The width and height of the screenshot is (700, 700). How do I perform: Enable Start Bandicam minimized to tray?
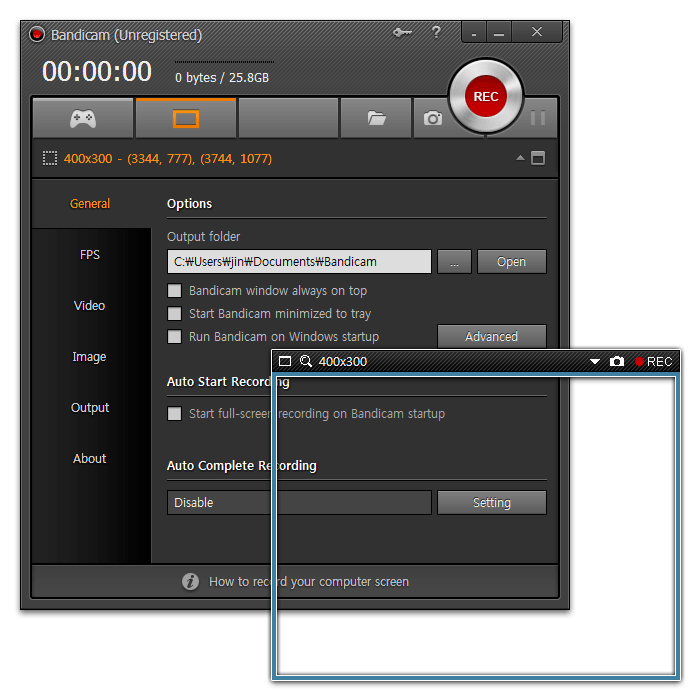click(x=175, y=313)
